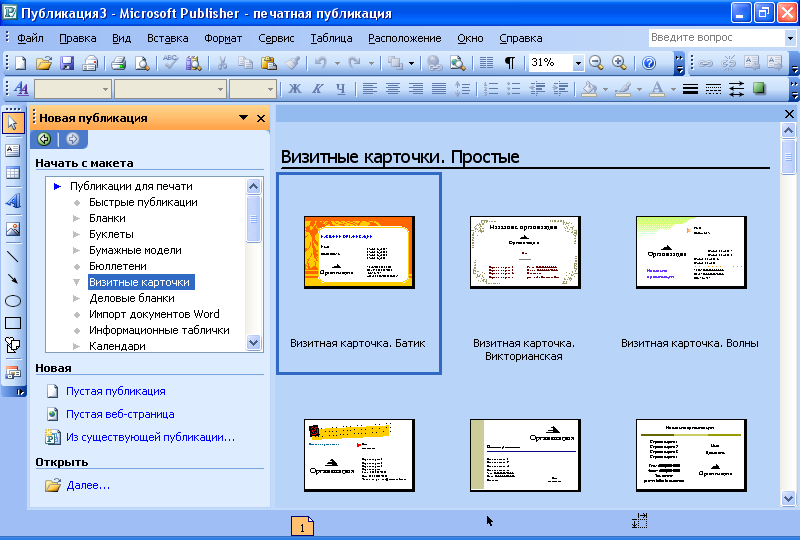This screenshot has width=800, height=540.
Task: Click the Copy icon in the toolbar
Action: 245,63
